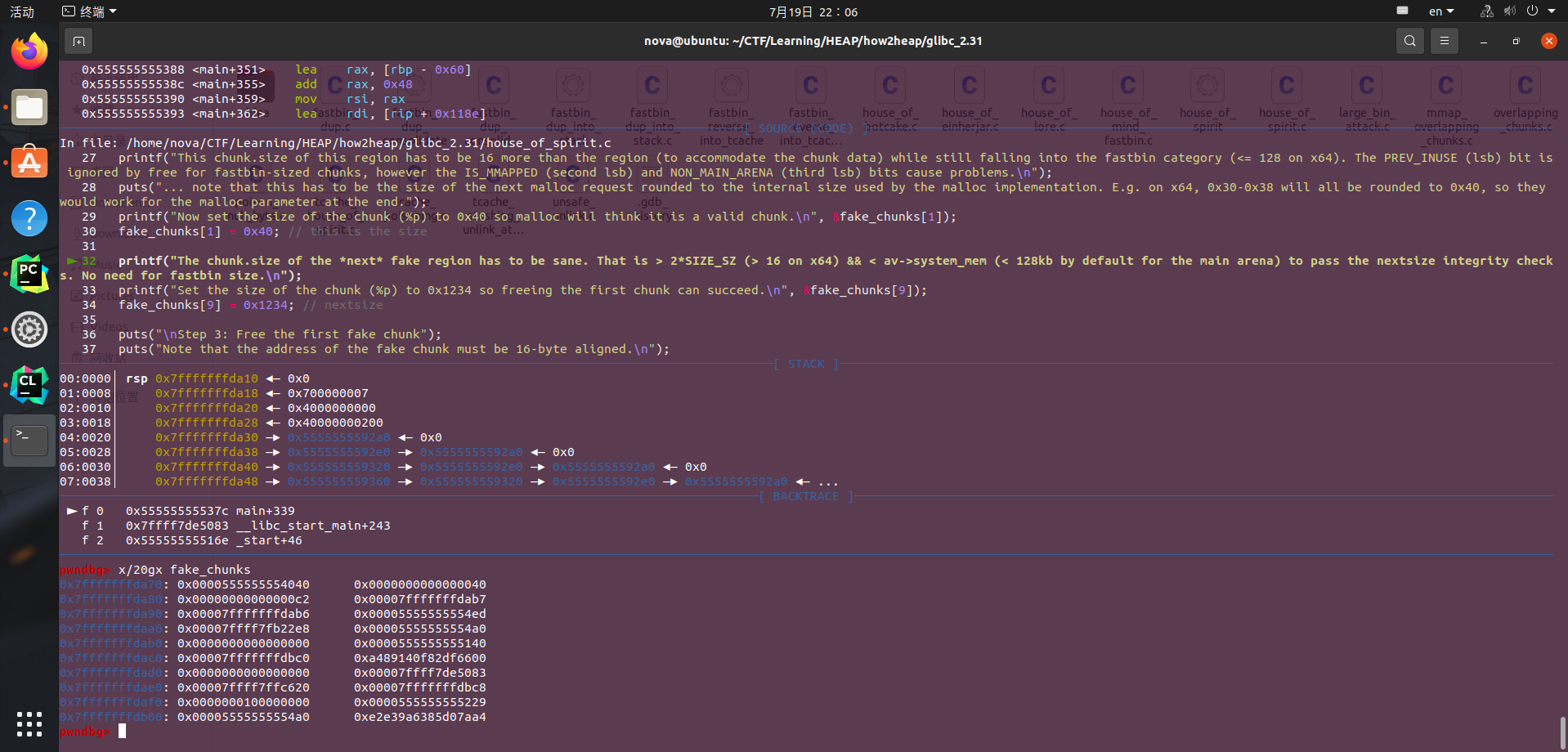Select the Terminal icon in dock
This screenshot has height=752, width=1568.
29,441
